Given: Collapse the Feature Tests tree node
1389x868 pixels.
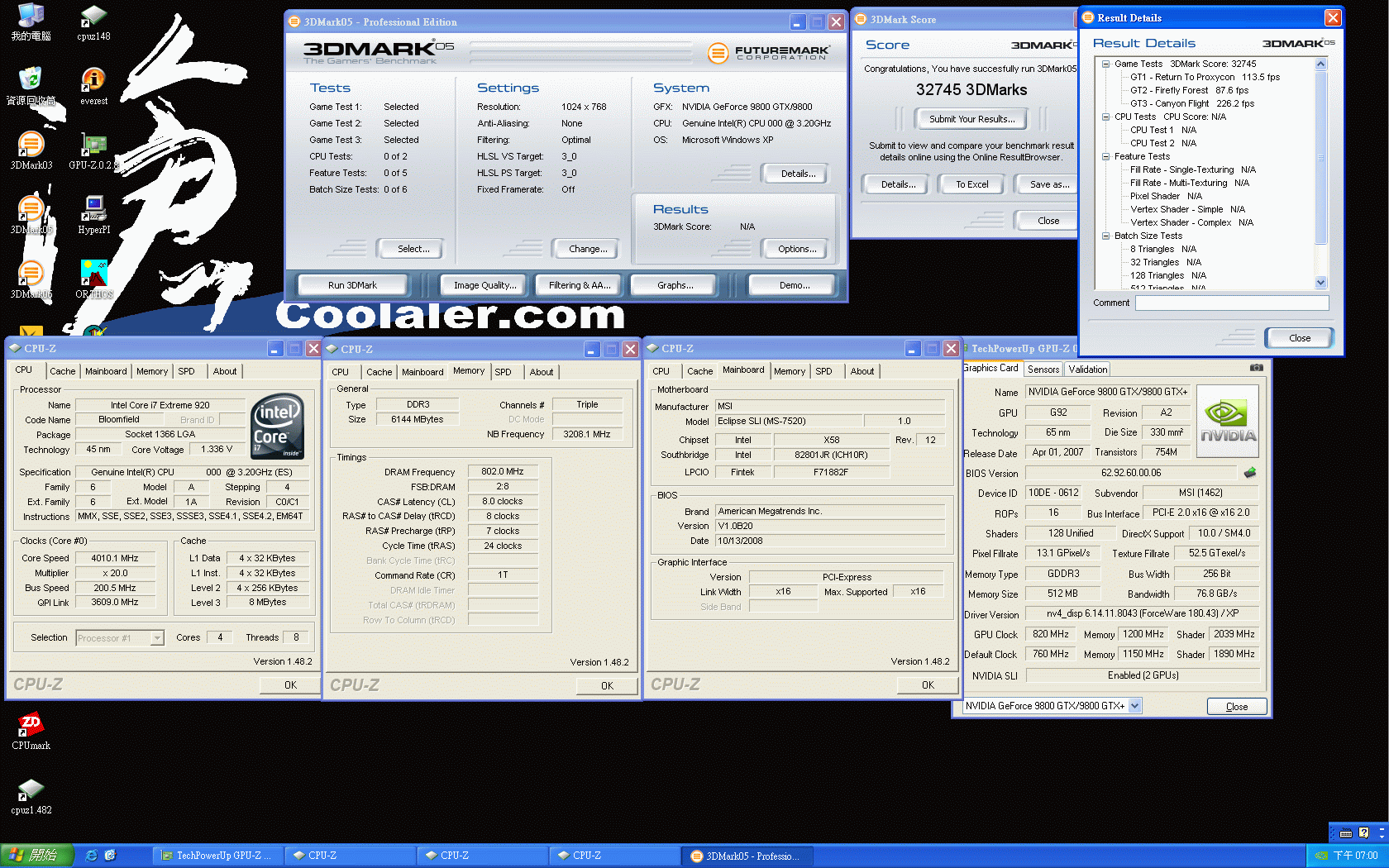Looking at the screenshot, I should (x=1105, y=156).
